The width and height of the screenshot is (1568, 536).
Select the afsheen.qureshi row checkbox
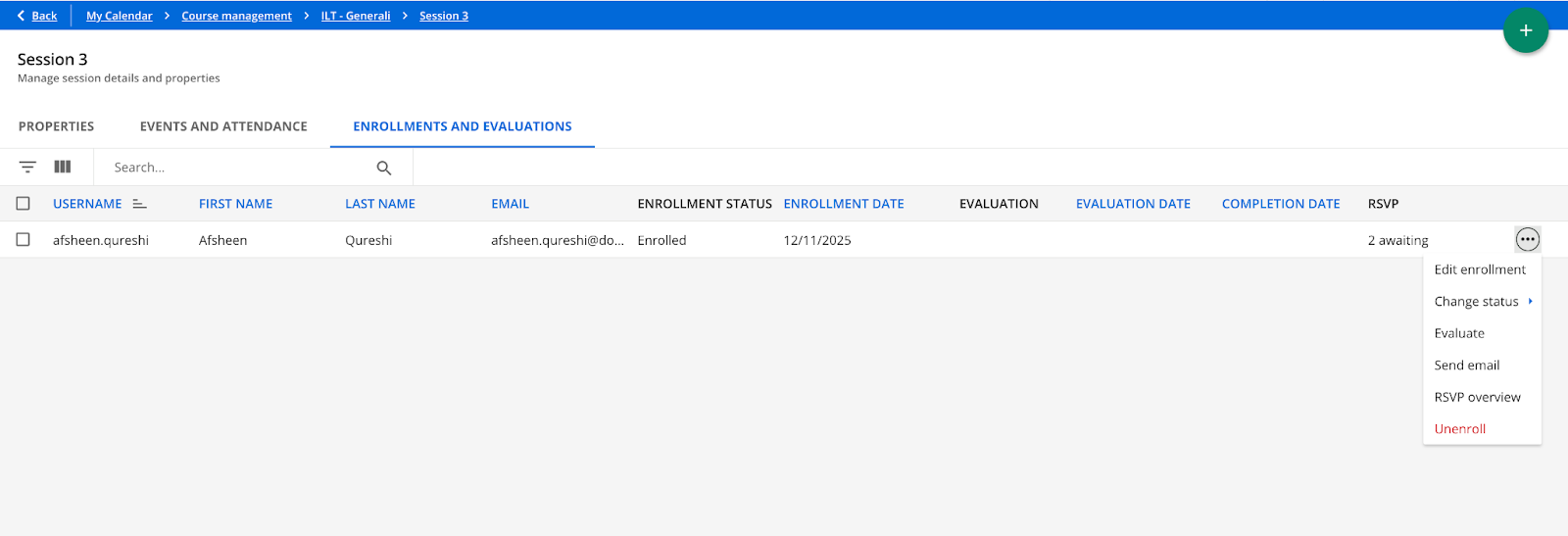[x=24, y=240]
